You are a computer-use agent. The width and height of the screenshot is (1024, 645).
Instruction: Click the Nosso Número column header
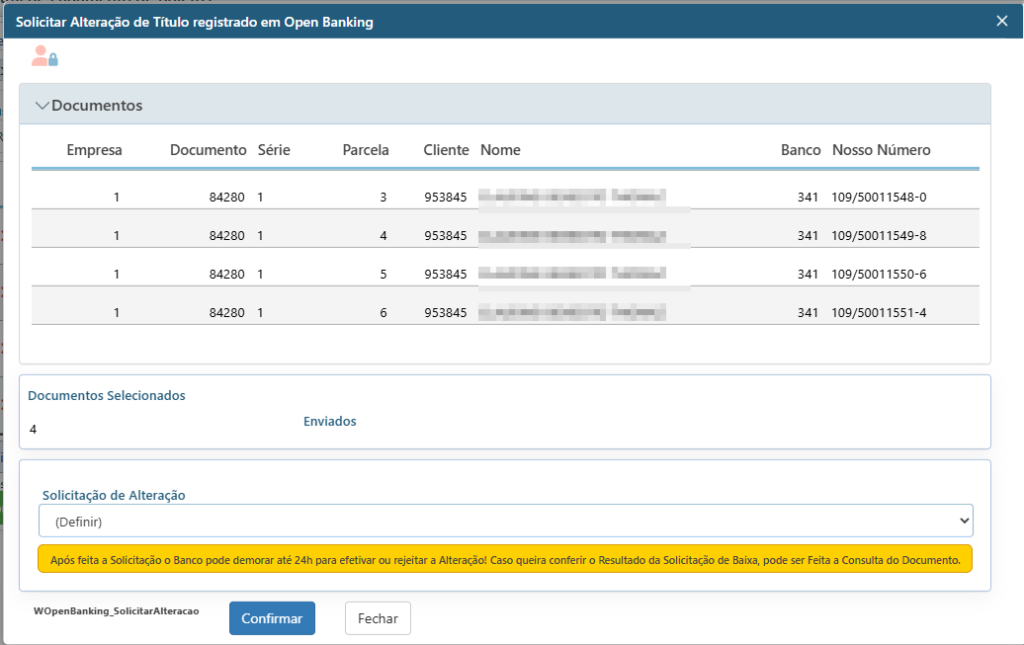point(881,150)
